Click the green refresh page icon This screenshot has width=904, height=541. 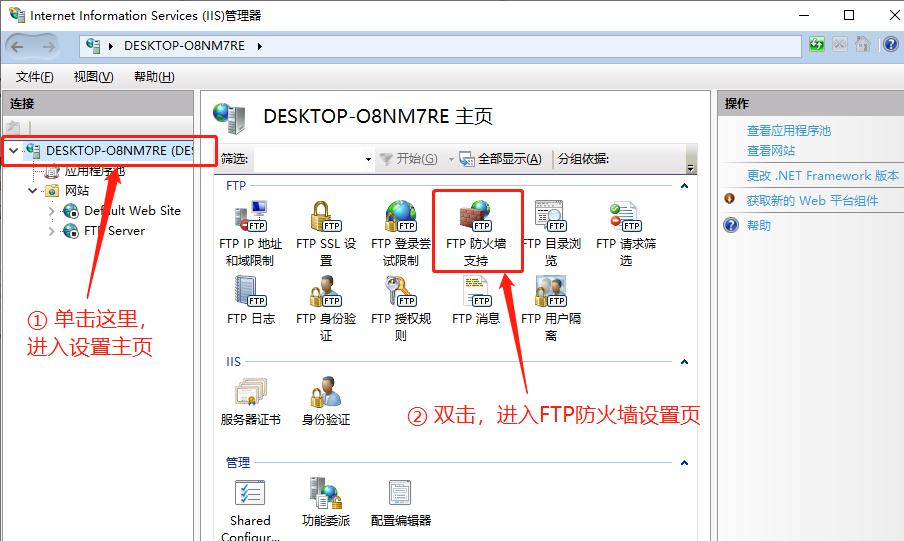tap(817, 44)
